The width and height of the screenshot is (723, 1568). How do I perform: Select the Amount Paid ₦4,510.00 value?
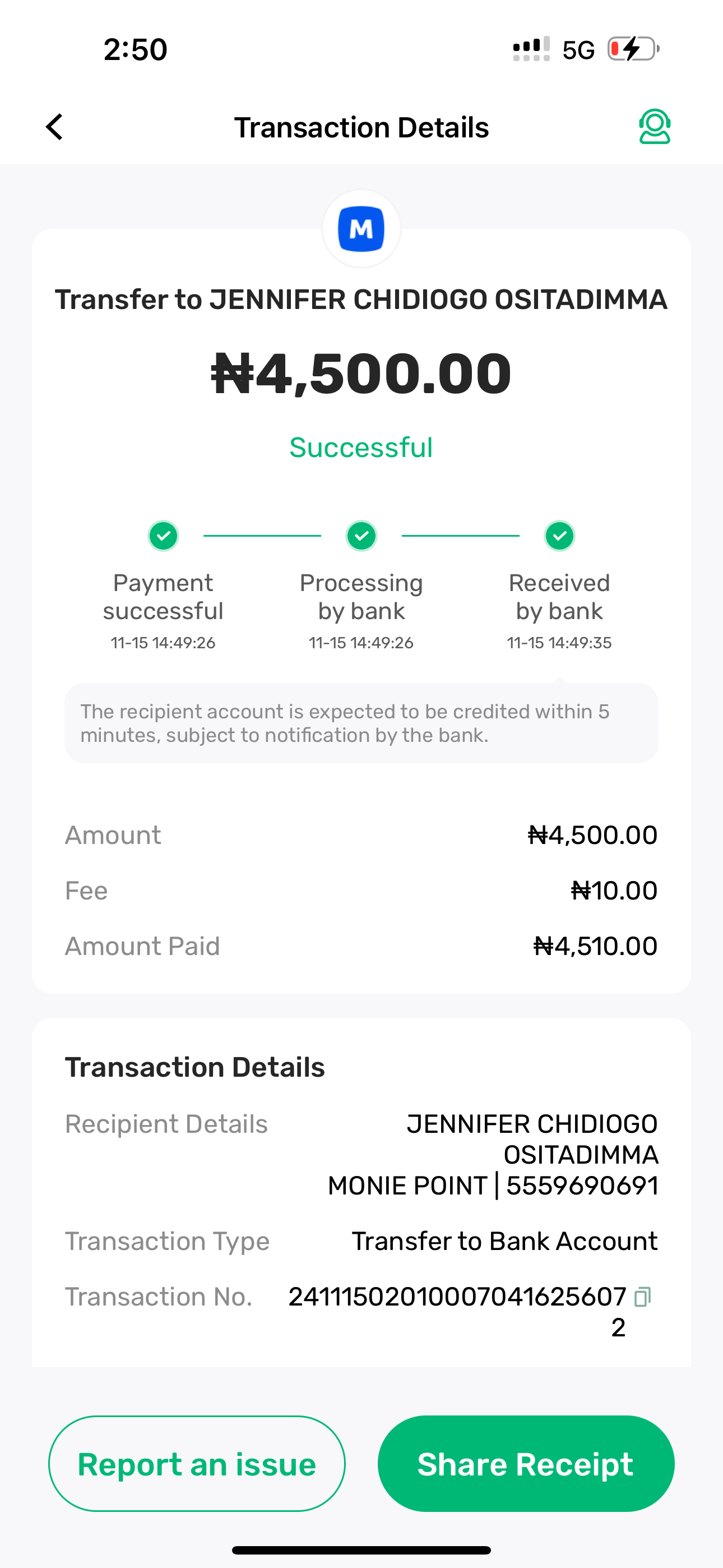point(595,946)
